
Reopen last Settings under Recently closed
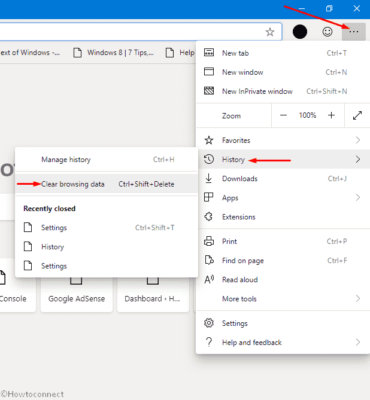coord(106,266)
